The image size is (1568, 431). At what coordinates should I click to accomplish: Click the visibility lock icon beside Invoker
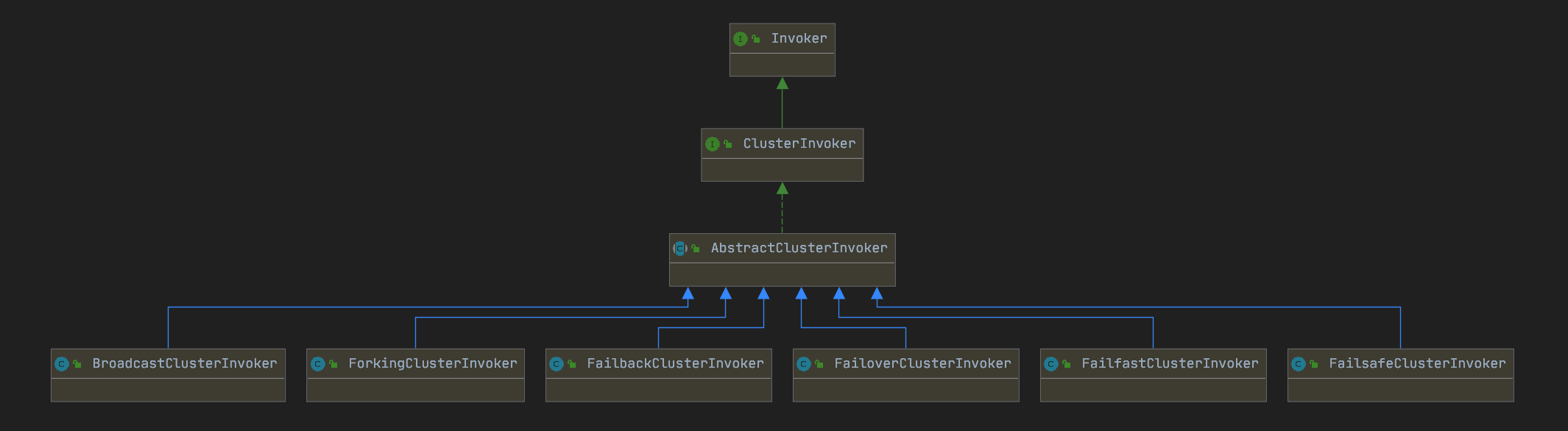tap(755, 39)
